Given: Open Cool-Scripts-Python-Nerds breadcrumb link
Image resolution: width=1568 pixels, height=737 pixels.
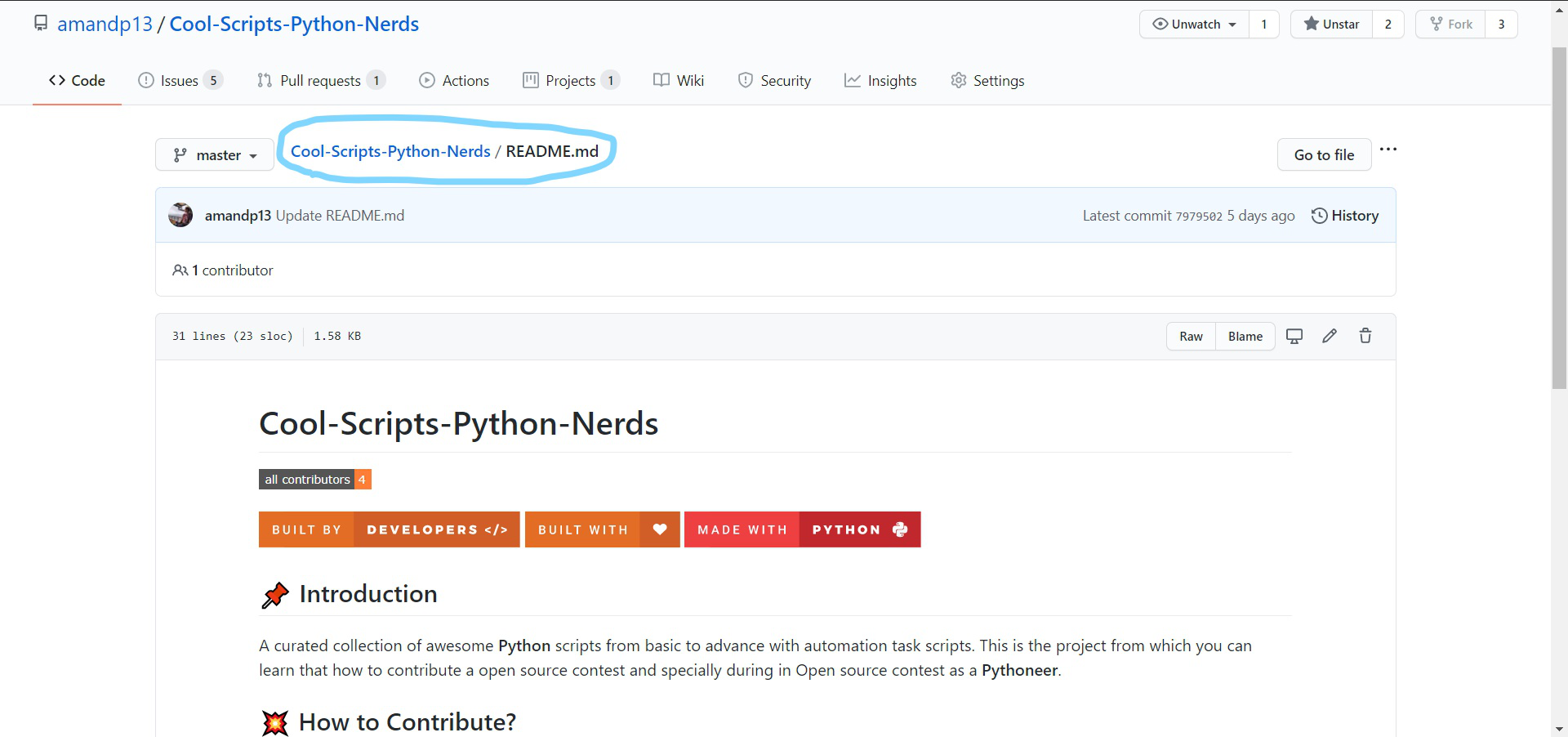Looking at the screenshot, I should click(x=390, y=151).
